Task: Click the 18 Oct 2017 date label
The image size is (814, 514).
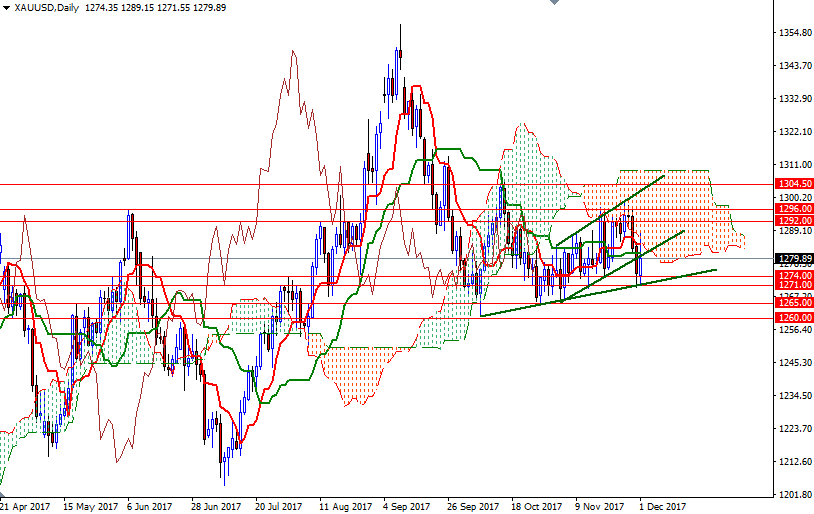Action: coord(537,506)
